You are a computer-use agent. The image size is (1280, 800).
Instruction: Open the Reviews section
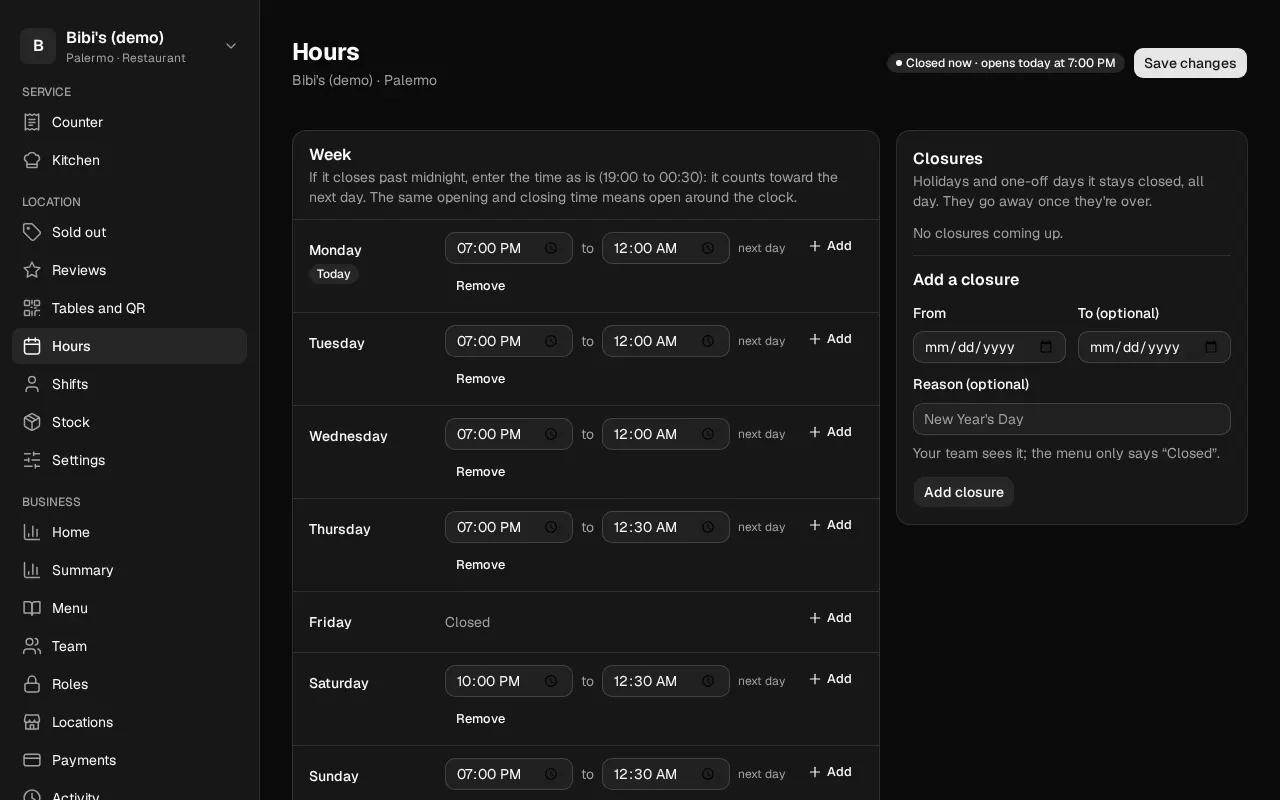[x=129, y=270]
